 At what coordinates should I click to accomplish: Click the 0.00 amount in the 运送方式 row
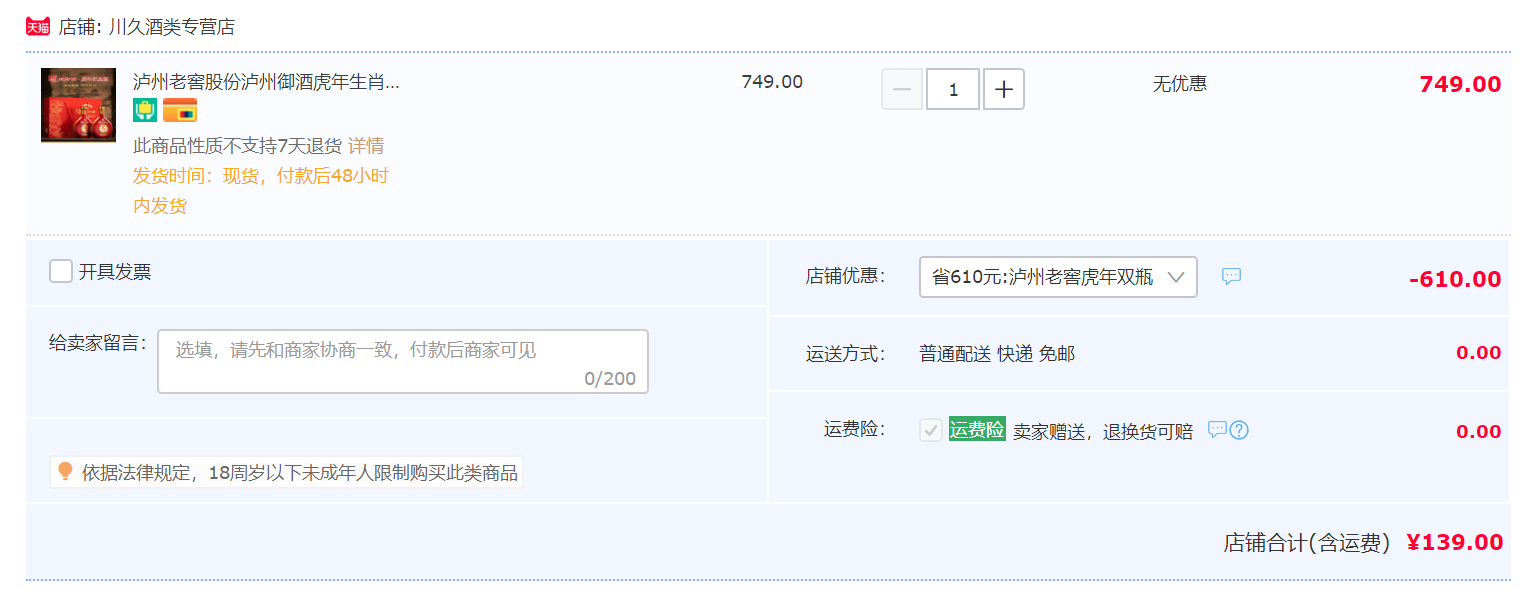pos(1479,352)
